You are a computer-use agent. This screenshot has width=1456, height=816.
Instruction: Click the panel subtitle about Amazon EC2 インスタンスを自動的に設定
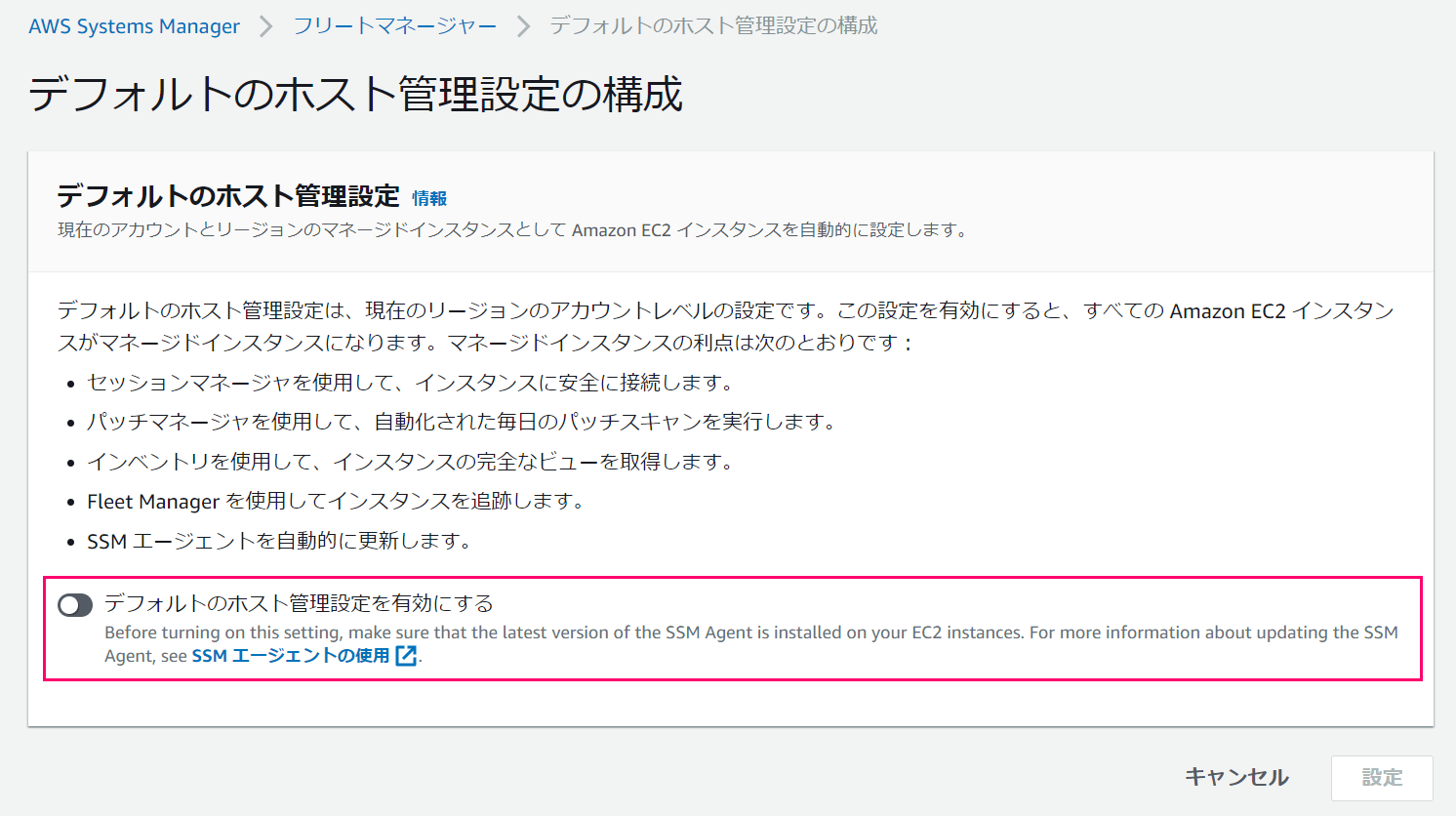(x=512, y=230)
